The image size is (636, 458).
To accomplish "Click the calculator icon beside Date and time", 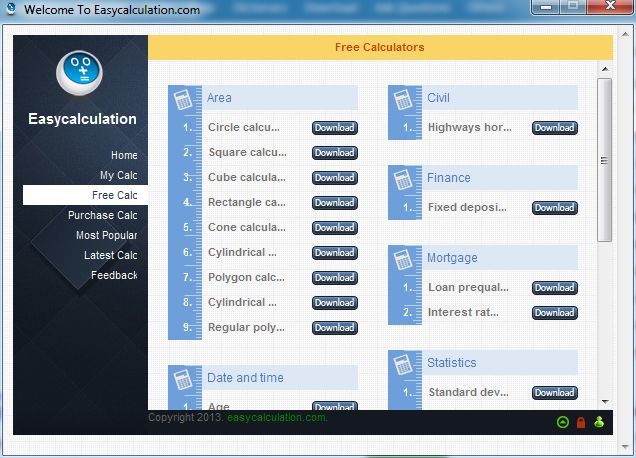I will coord(183,380).
